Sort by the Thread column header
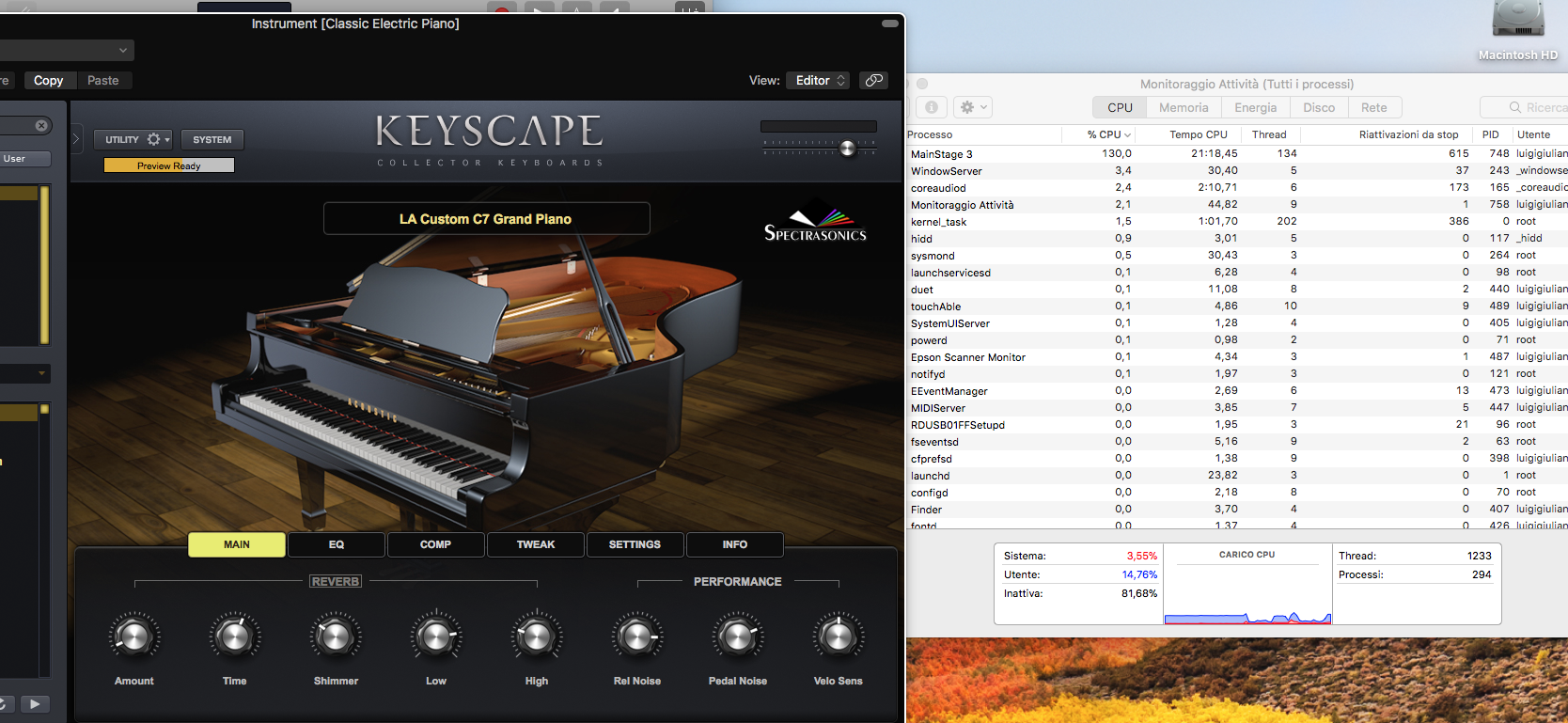Screen dimensions: 1568x723 pyautogui.click(x=1269, y=134)
